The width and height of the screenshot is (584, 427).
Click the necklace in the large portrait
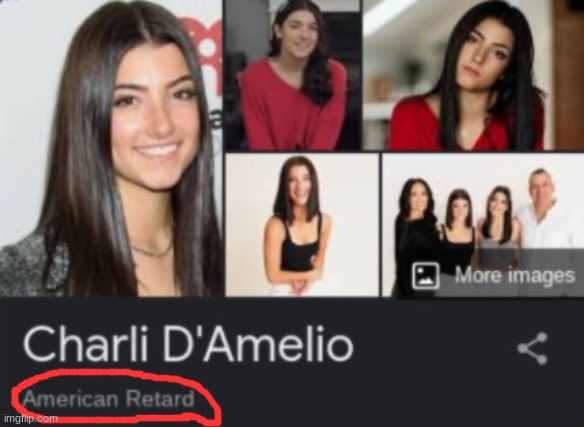tap(153, 250)
